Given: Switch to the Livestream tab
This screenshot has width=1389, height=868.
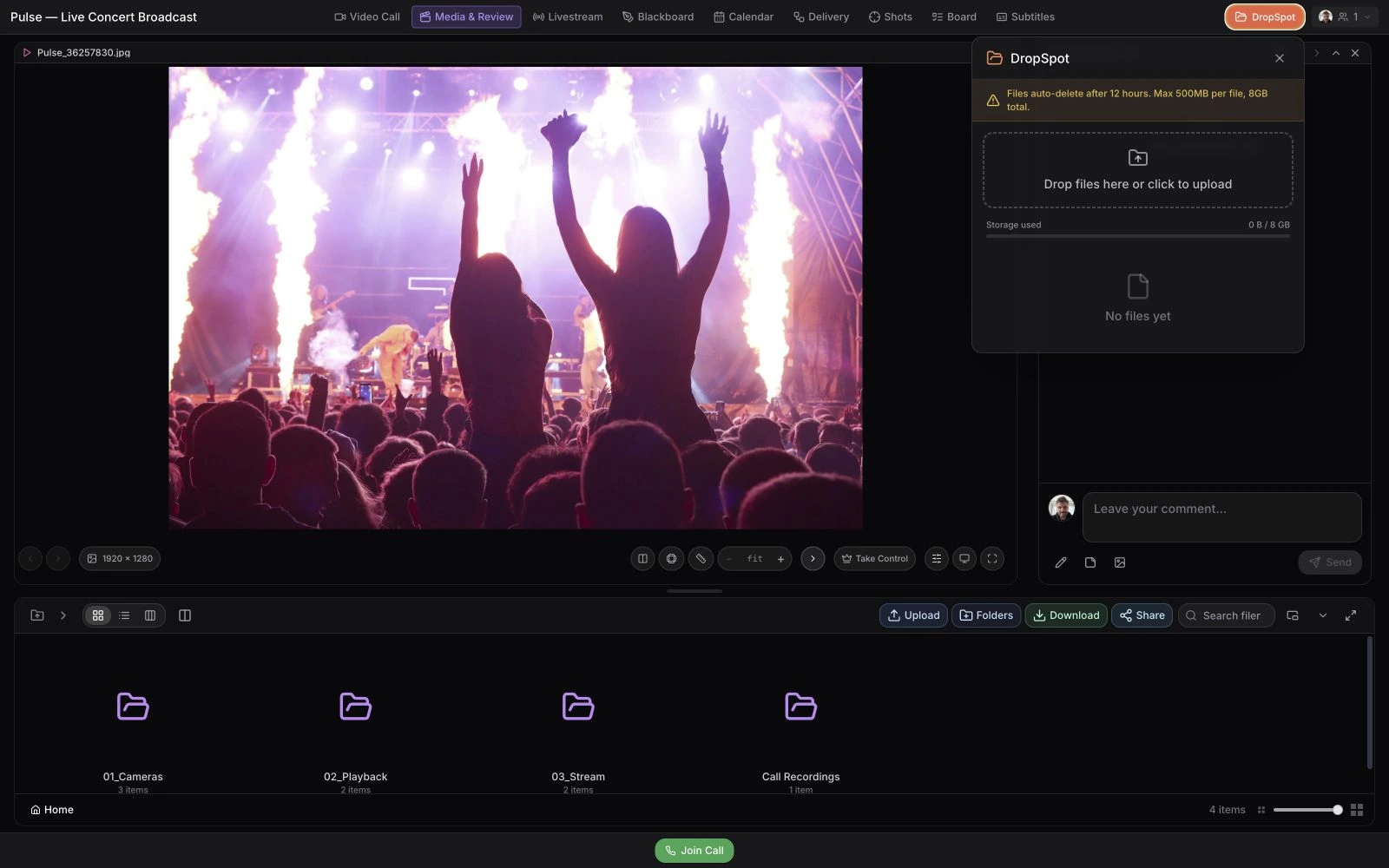Looking at the screenshot, I should (x=568, y=16).
